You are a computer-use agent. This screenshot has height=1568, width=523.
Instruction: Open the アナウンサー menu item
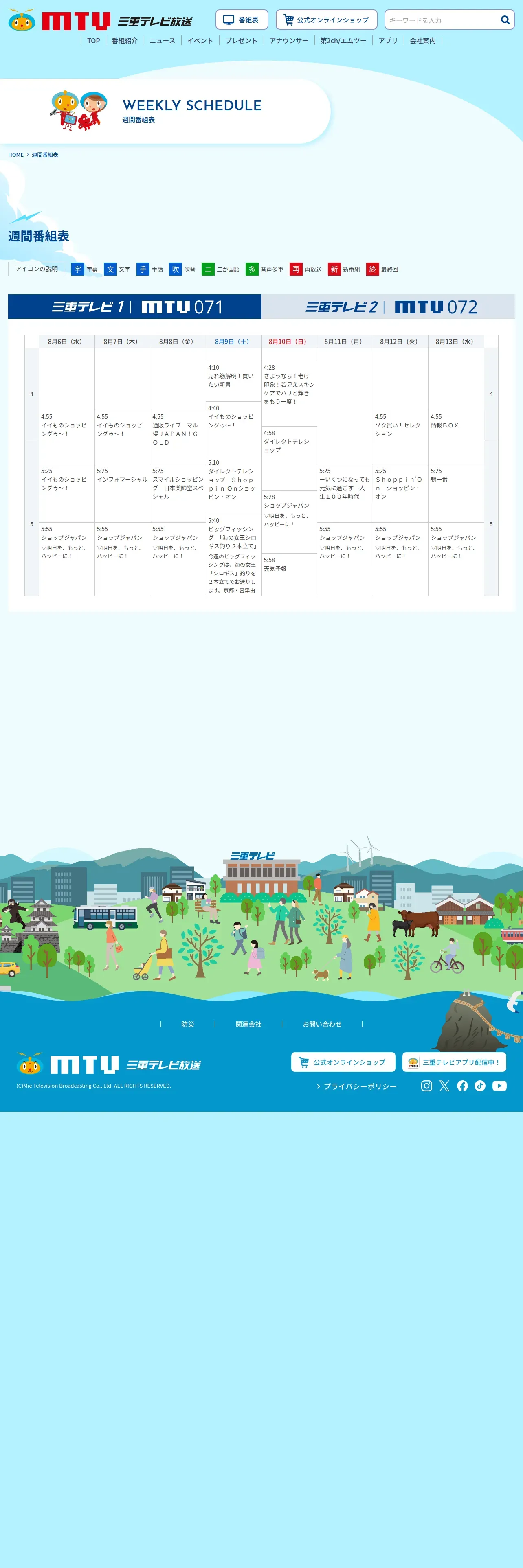(x=289, y=41)
